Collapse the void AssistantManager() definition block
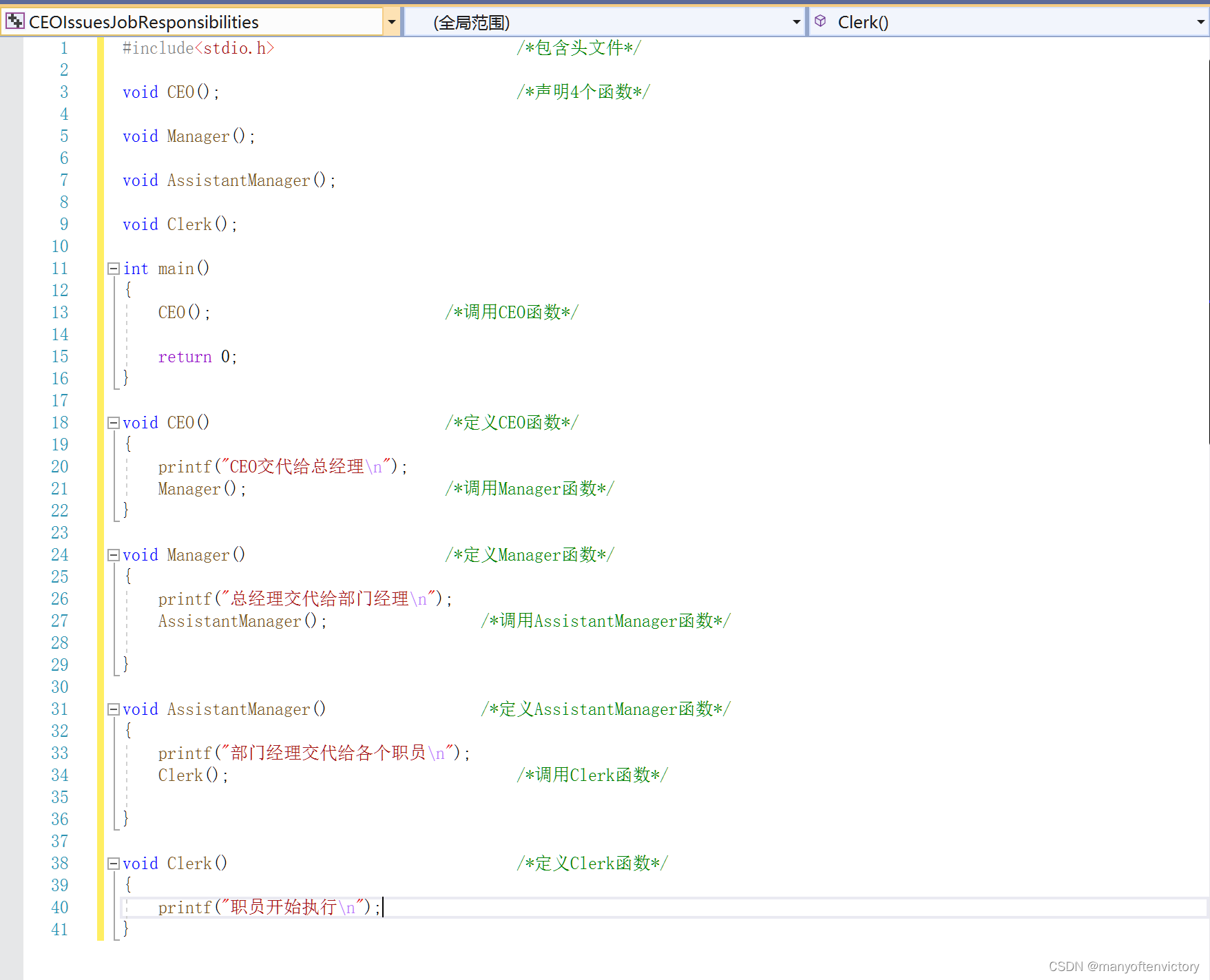 114,709
